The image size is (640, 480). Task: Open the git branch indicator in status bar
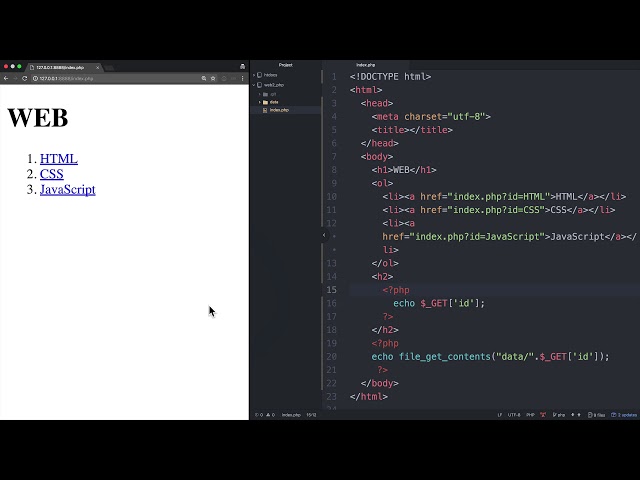559,415
